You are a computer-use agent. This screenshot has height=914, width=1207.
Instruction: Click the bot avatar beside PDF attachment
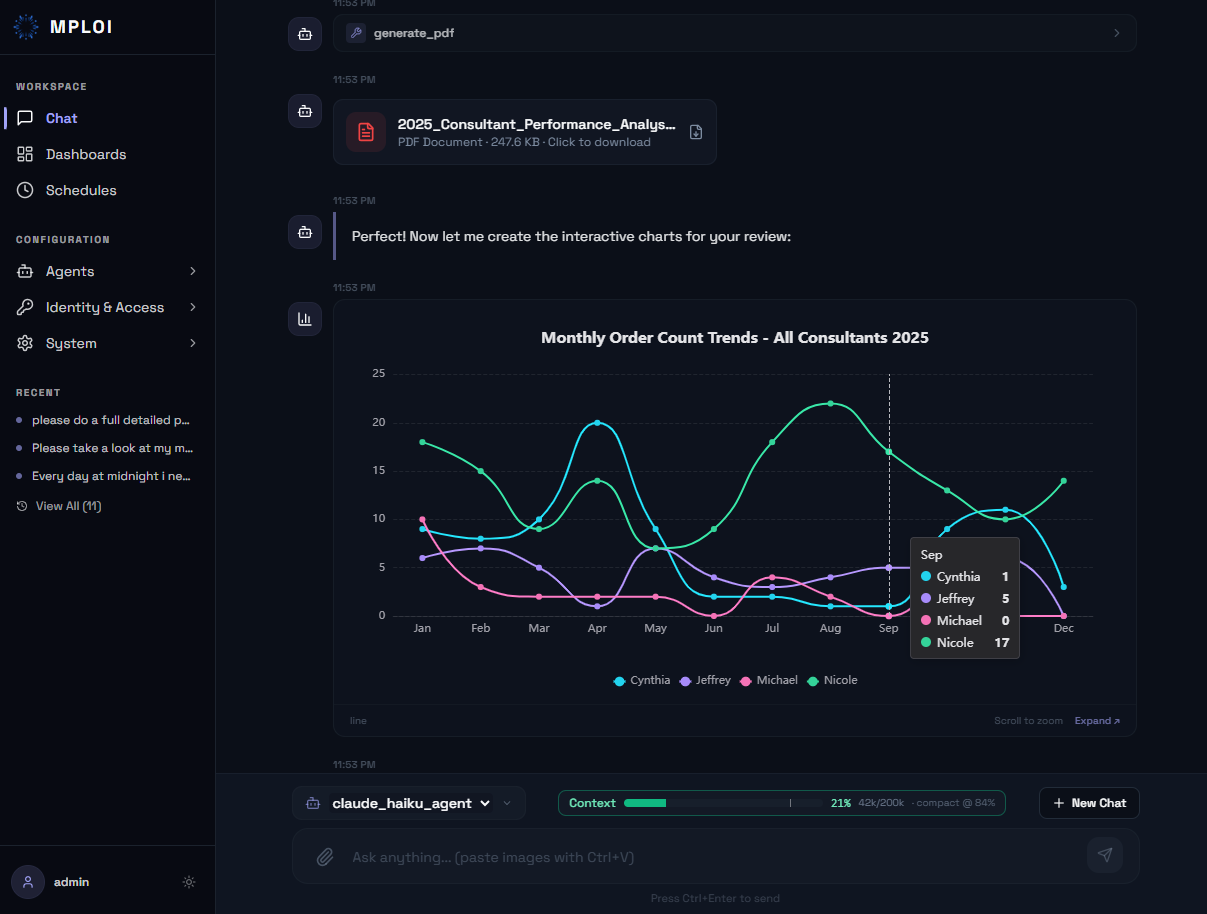click(305, 111)
